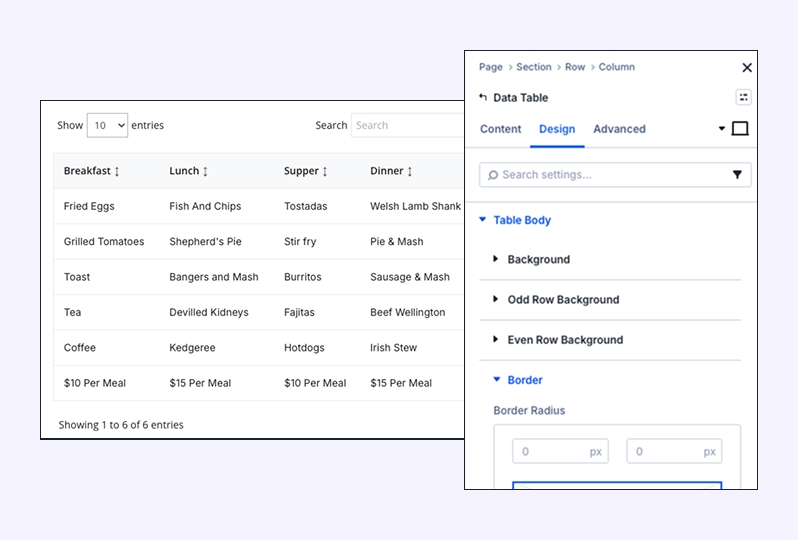Image resolution: width=798 pixels, height=540 pixels.
Task: Click the panel layout icon right of Data Table
Action: pyautogui.click(x=743, y=98)
